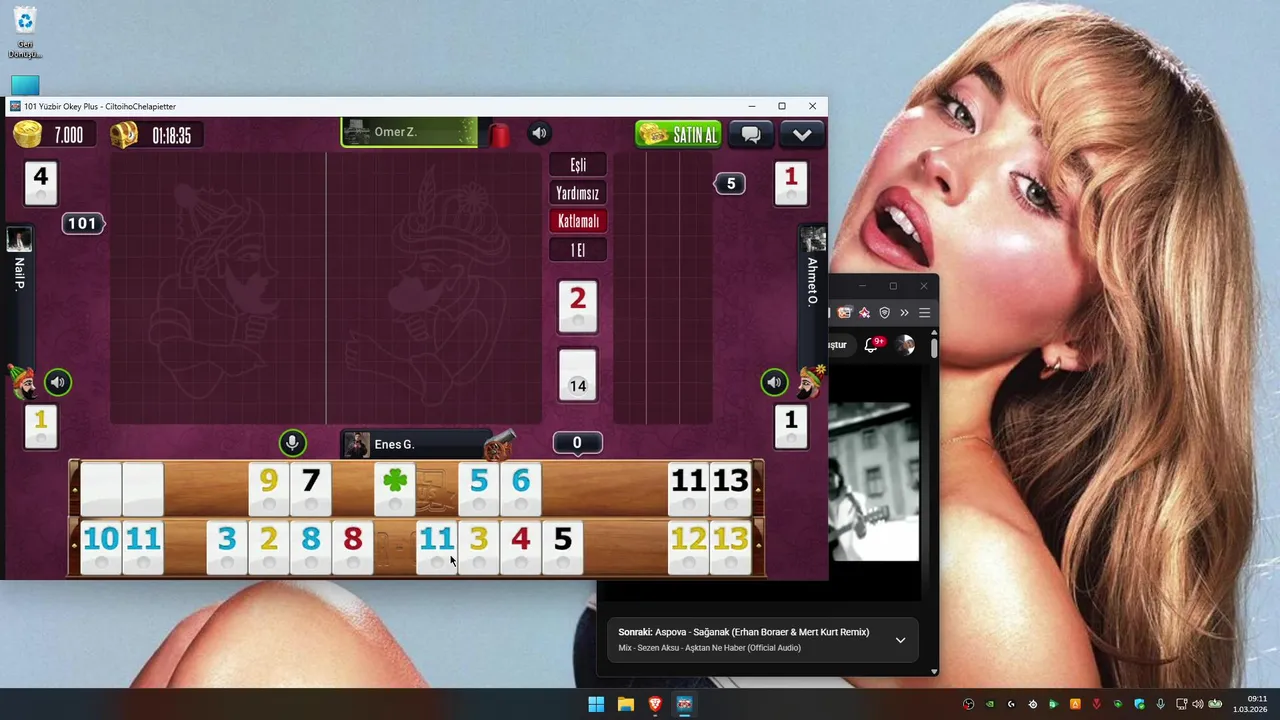Click the Brave browser taskbar icon
Screen dimensions: 1280x720
tap(655, 704)
